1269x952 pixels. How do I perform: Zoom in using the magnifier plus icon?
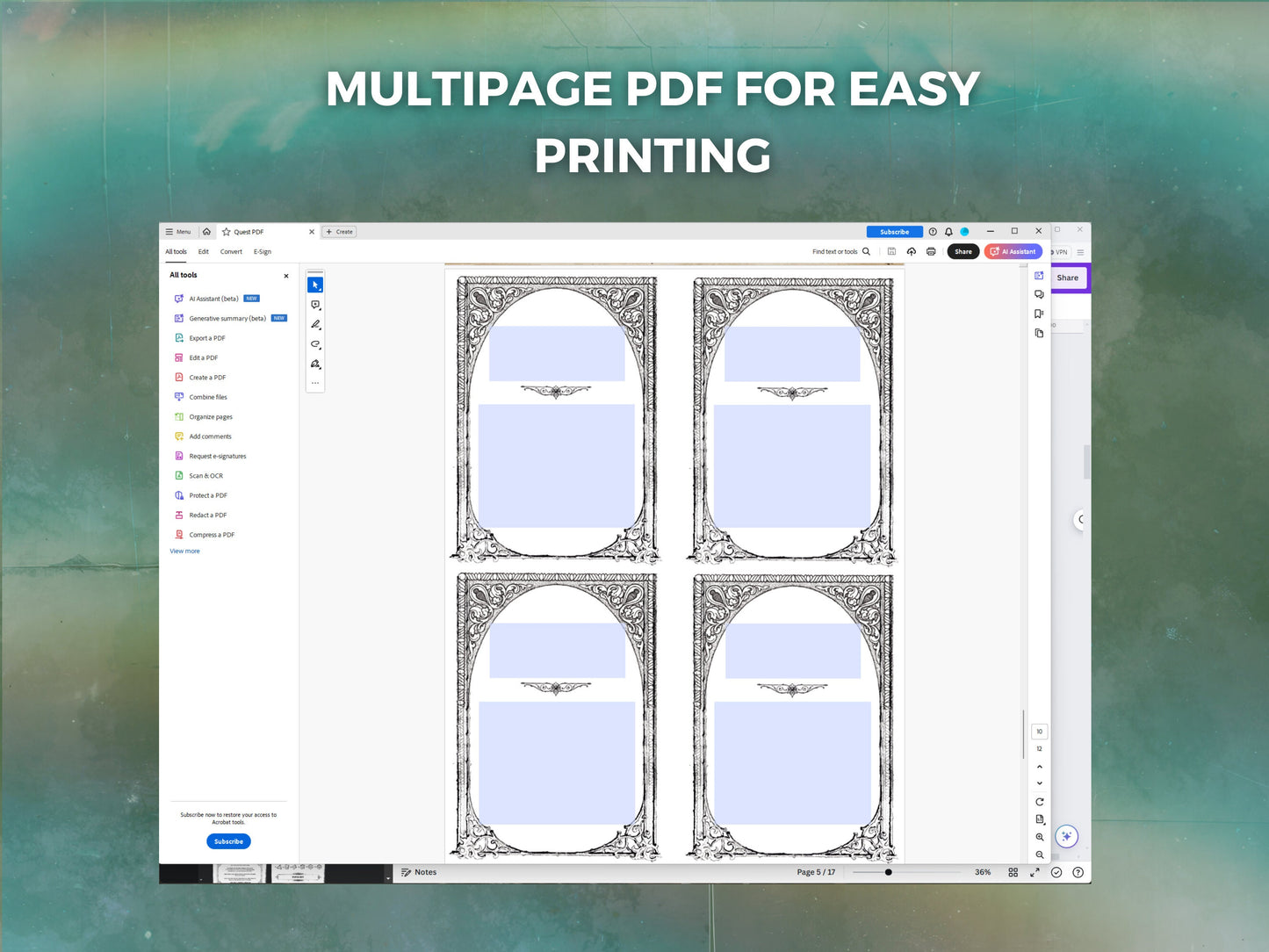coord(1040,837)
